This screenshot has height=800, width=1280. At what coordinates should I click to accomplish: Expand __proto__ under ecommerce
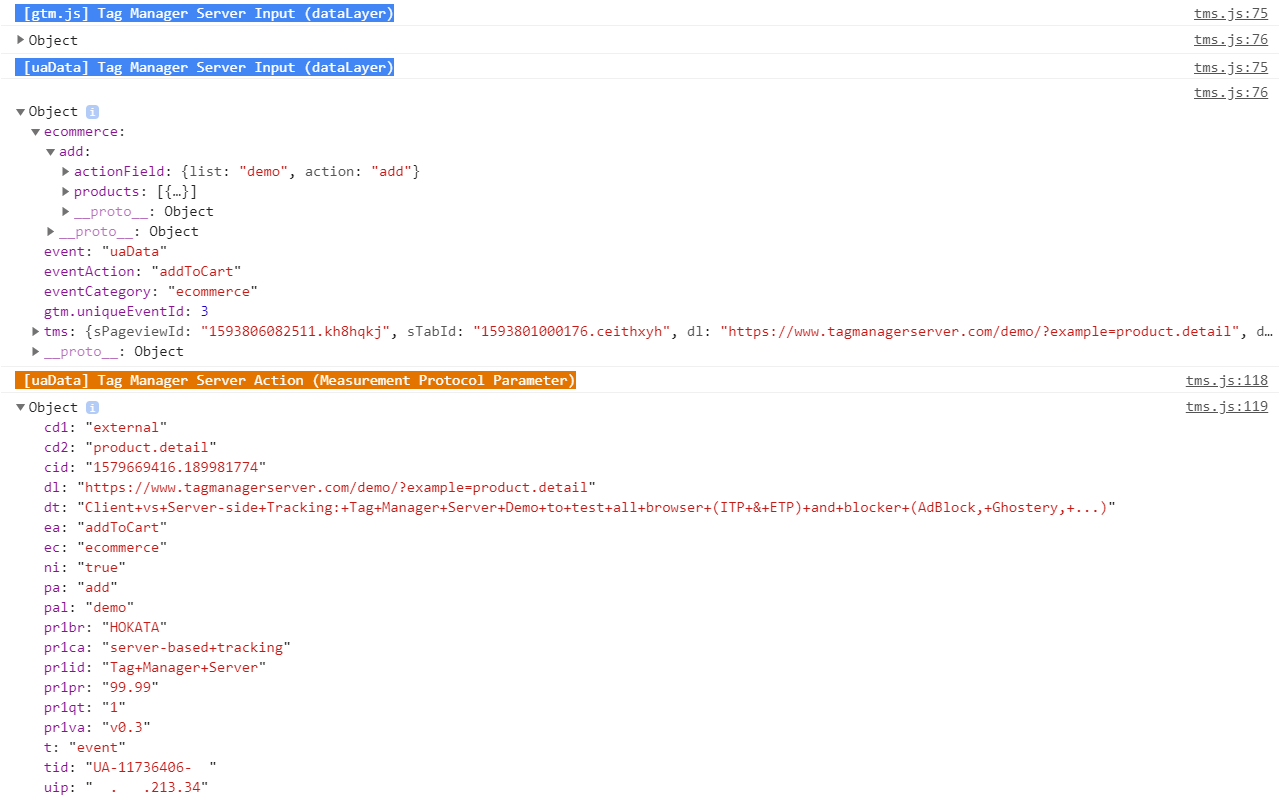[51, 232]
